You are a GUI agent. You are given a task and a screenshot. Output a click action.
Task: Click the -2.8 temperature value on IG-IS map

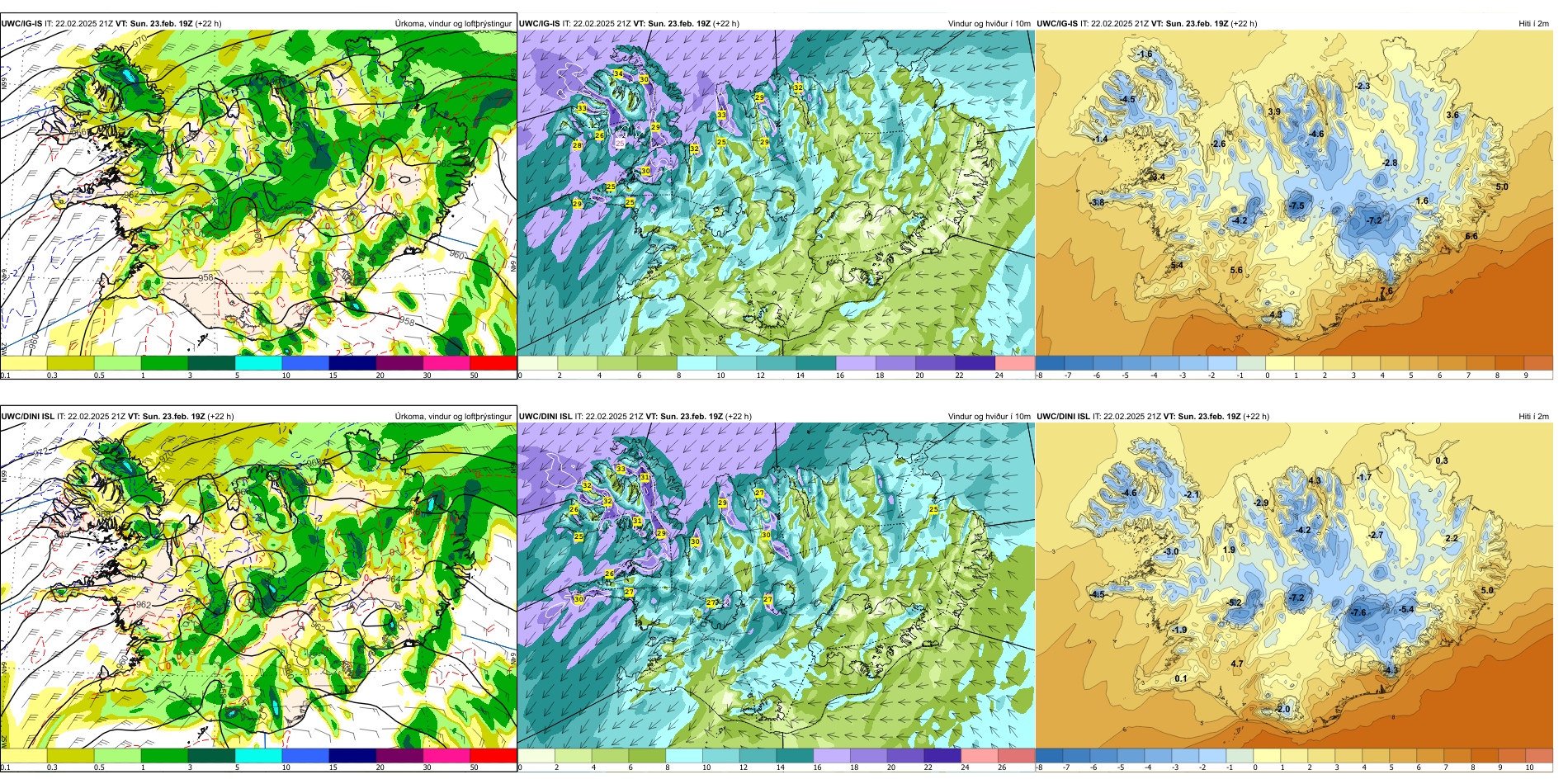tap(1390, 163)
